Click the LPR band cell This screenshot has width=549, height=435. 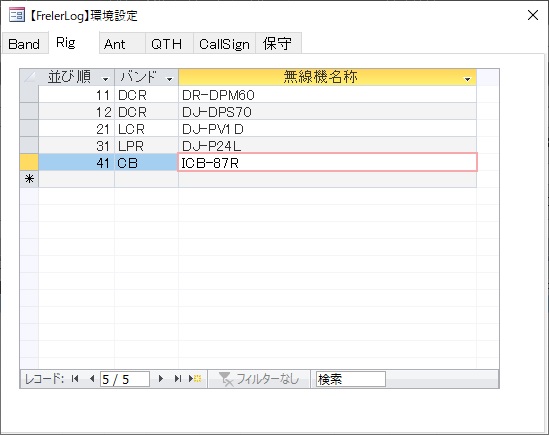pos(146,146)
